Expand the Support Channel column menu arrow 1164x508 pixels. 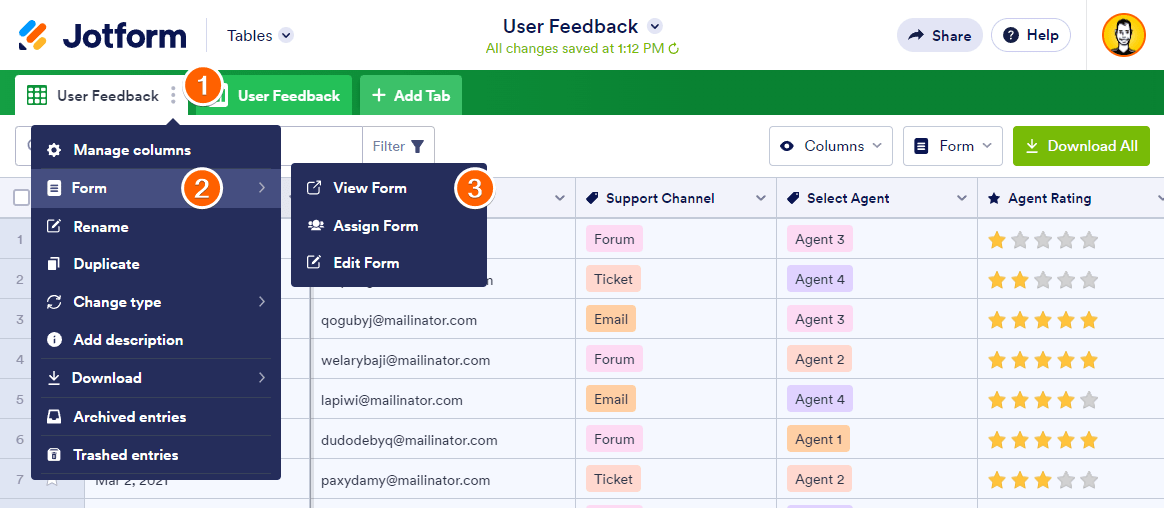(x=761, y=199)
